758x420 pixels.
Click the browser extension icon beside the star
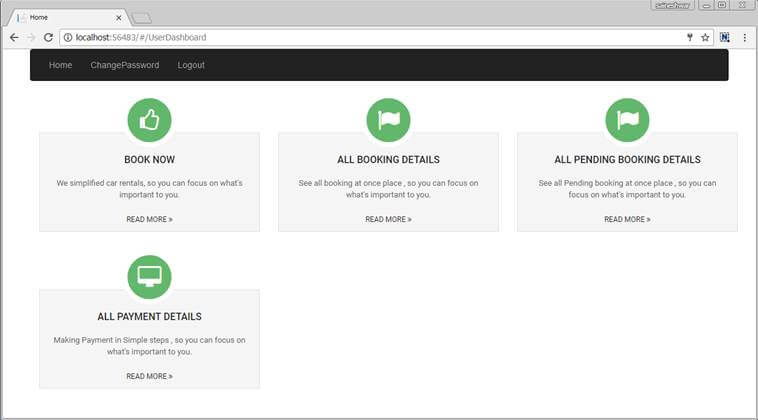point(725,37)
